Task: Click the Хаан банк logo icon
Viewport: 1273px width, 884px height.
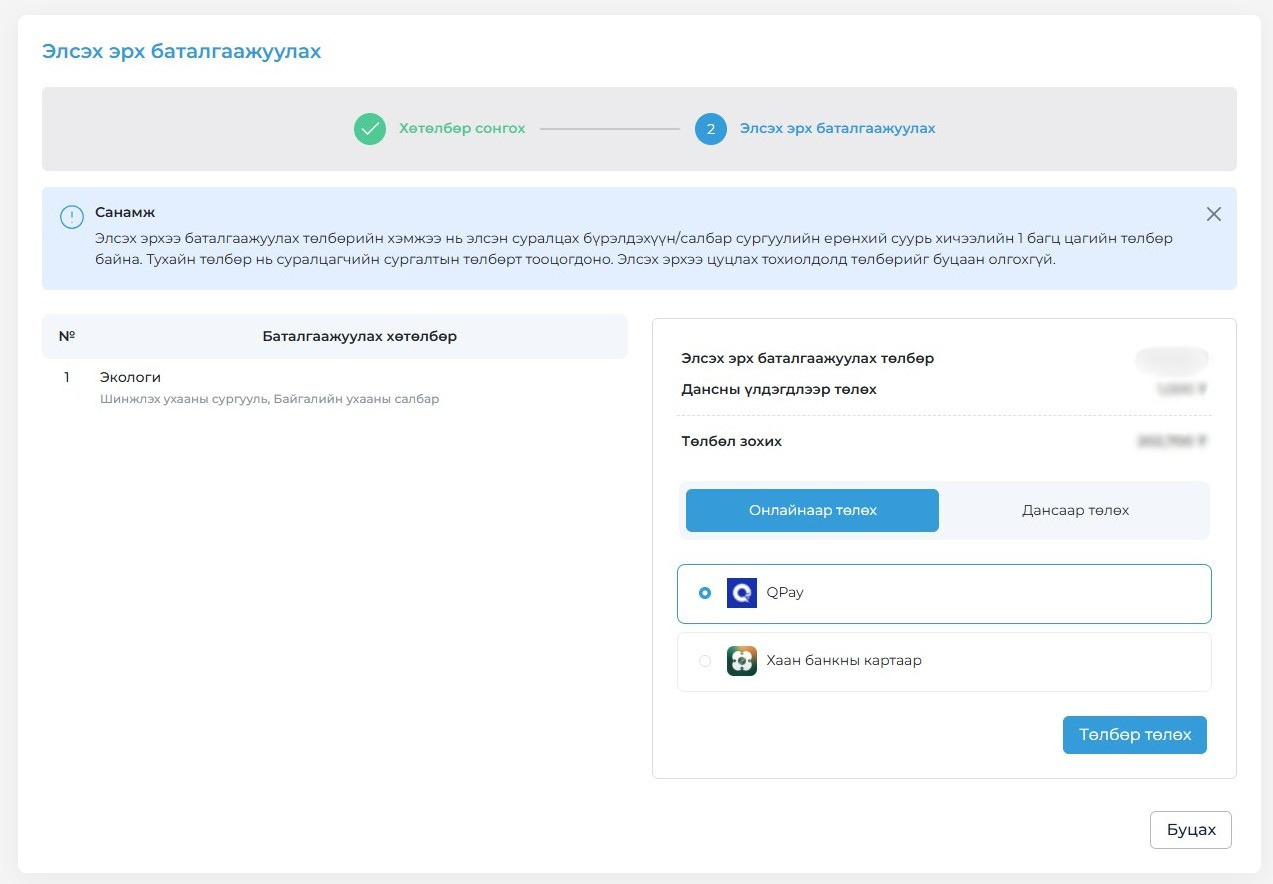Action: (x=742, y=661)
